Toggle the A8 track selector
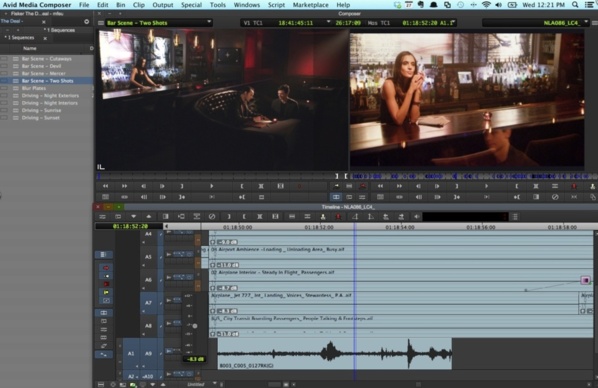Screen dimensions: 598x388 point(148,326)
